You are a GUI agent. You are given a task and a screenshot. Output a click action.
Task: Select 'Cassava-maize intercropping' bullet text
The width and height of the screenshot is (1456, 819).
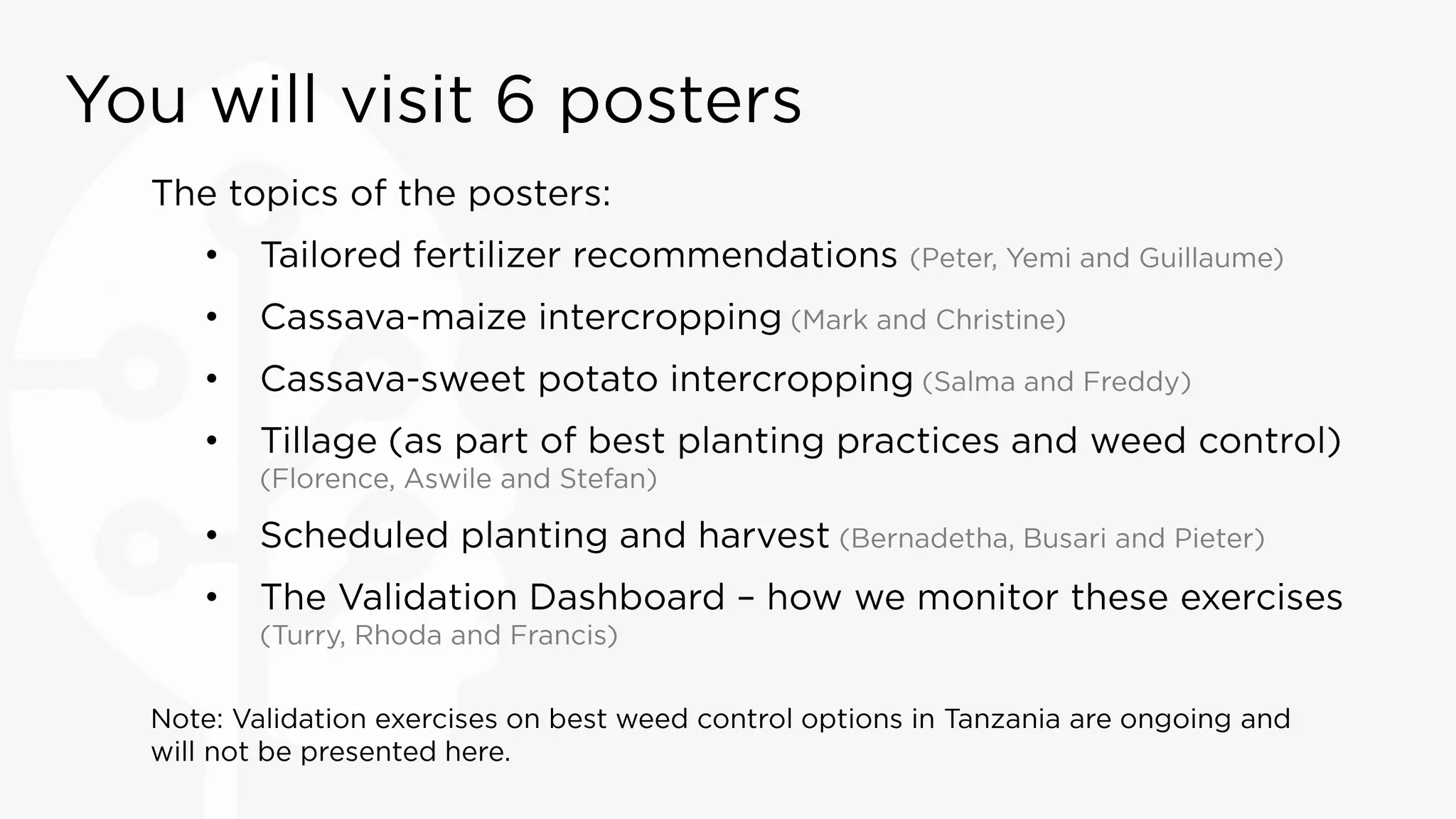tap(520, 317)
